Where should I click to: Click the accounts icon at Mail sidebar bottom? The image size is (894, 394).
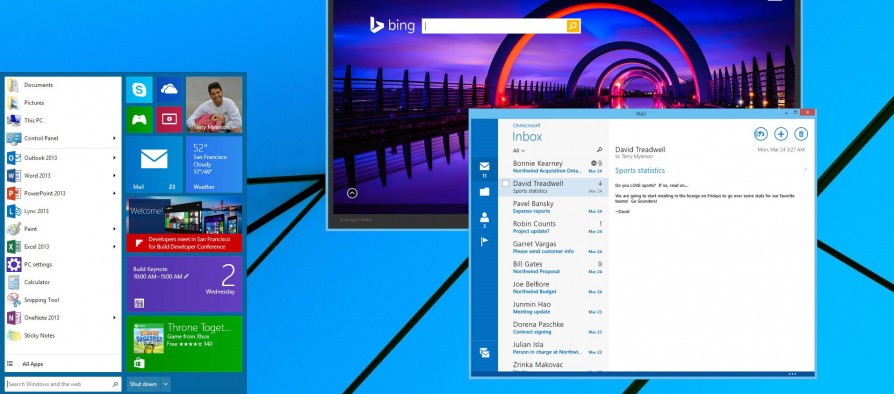pos(484,353)
